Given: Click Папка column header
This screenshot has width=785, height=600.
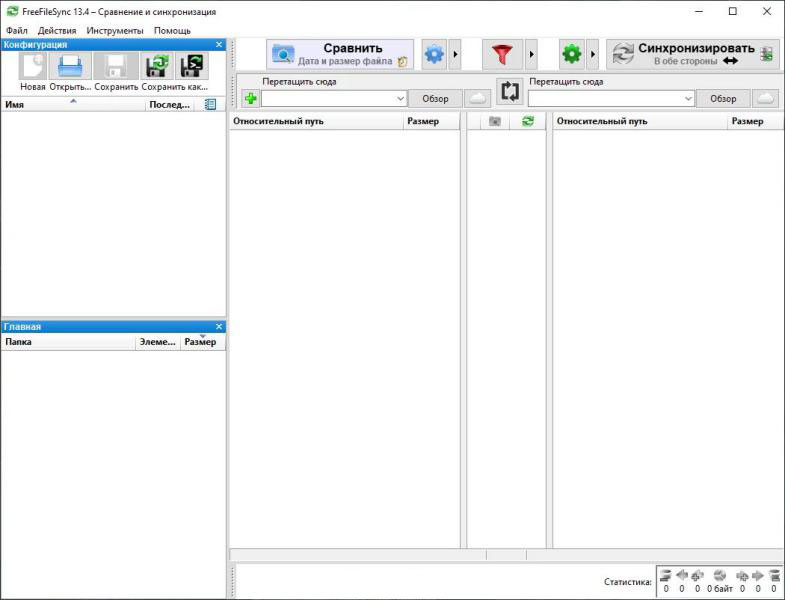Looking at the screenshot, I should (68, 342).
